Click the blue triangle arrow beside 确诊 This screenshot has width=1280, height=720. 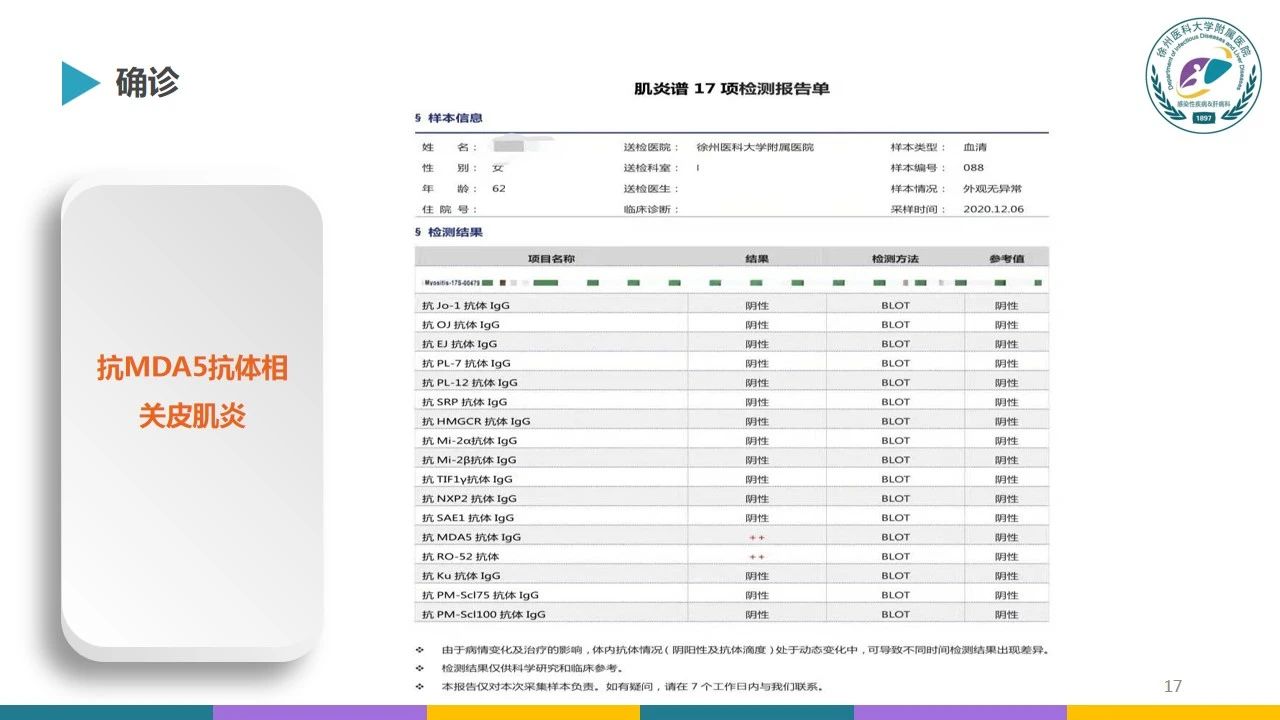point(79,83)
